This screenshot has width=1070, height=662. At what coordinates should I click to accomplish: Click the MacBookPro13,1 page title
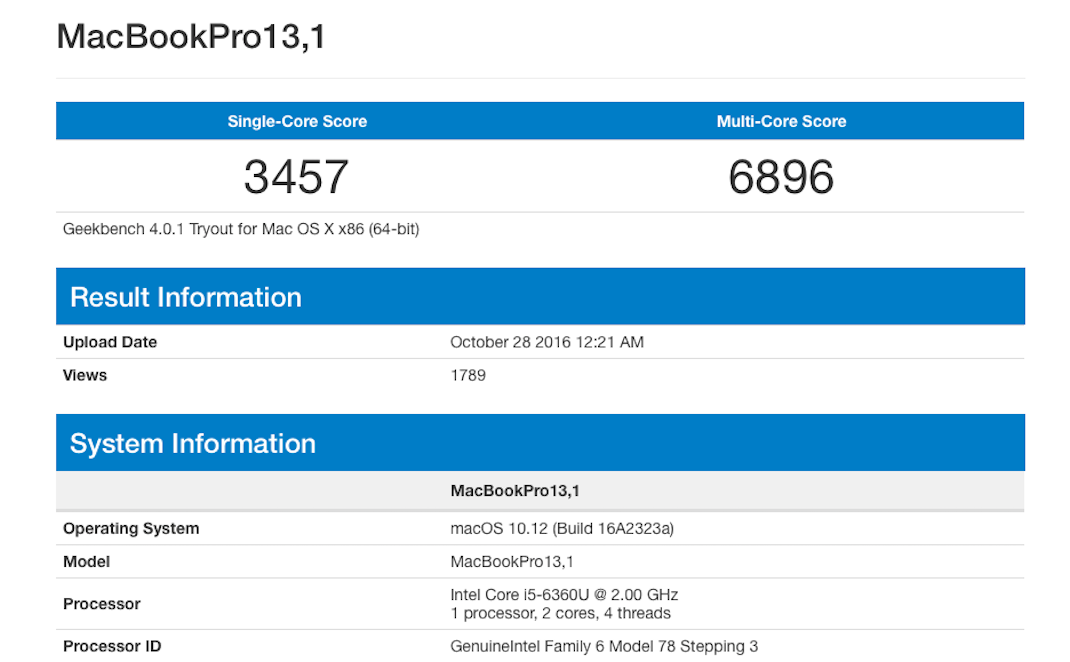click(191, 37)
